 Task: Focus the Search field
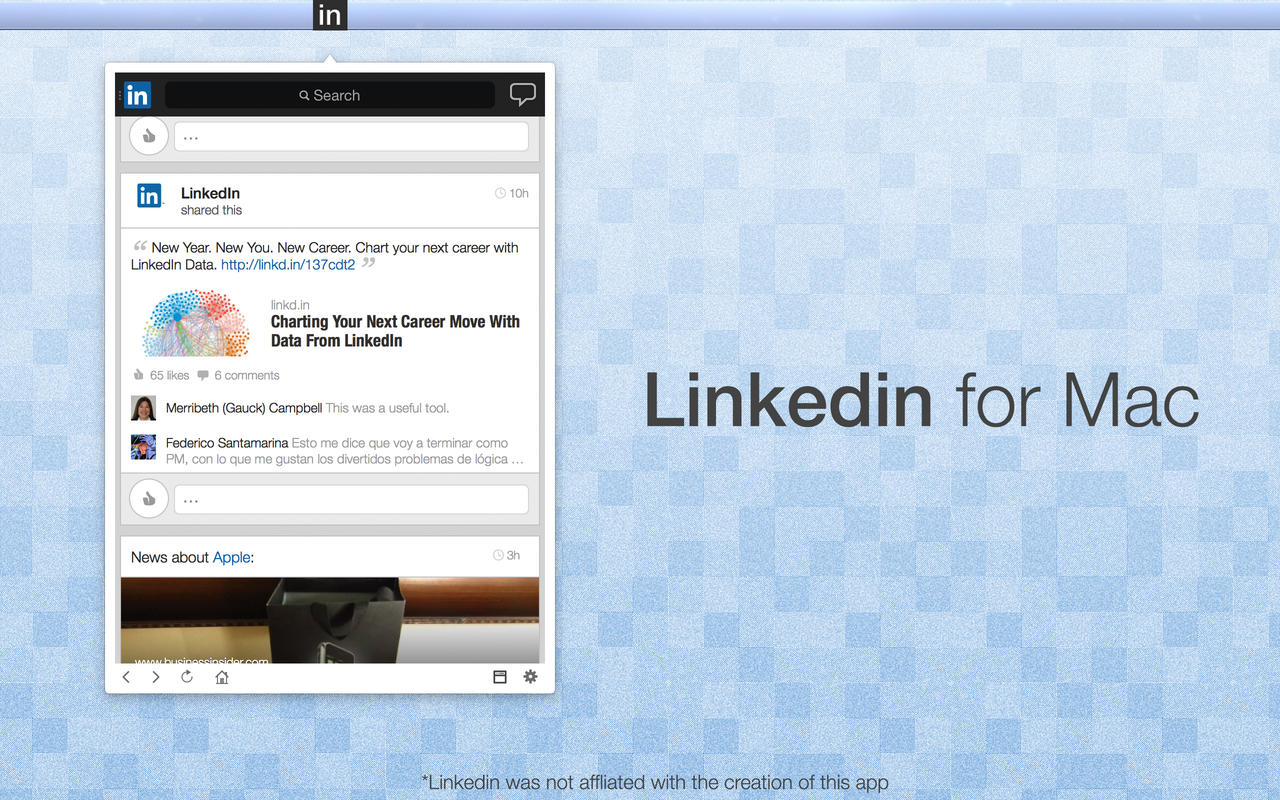[x=330, y=95]
